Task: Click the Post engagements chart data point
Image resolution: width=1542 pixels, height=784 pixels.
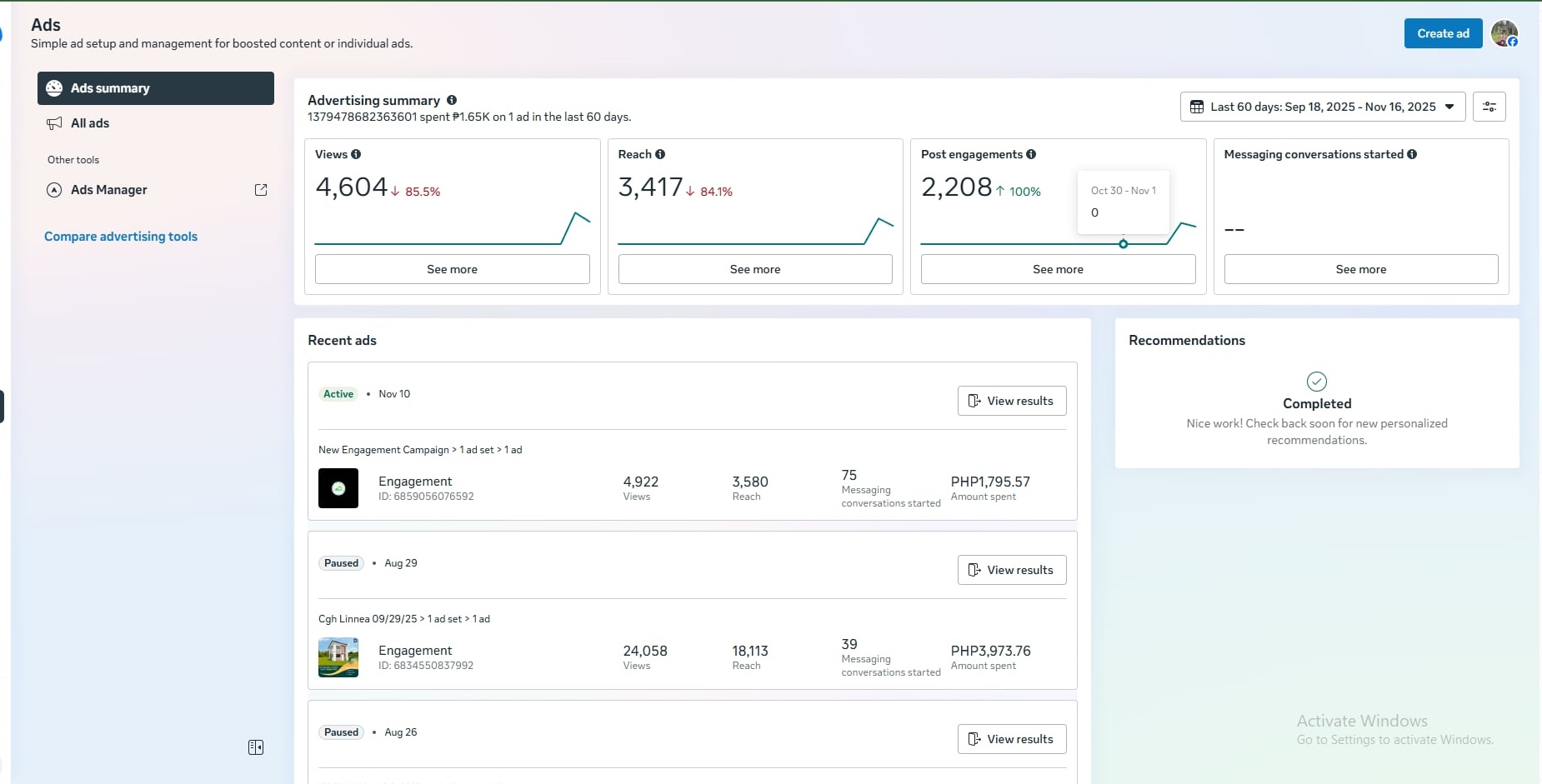Action: pyautogui.click(x=1124, y=244)
